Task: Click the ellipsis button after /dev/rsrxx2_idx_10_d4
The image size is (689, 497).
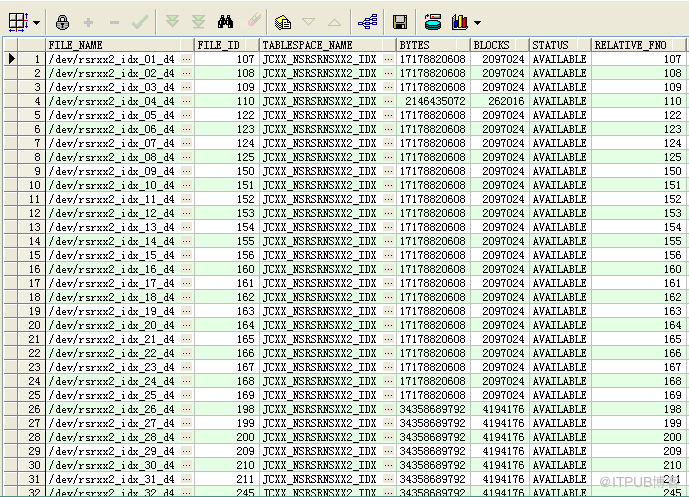Action: (x=187, y=185)
